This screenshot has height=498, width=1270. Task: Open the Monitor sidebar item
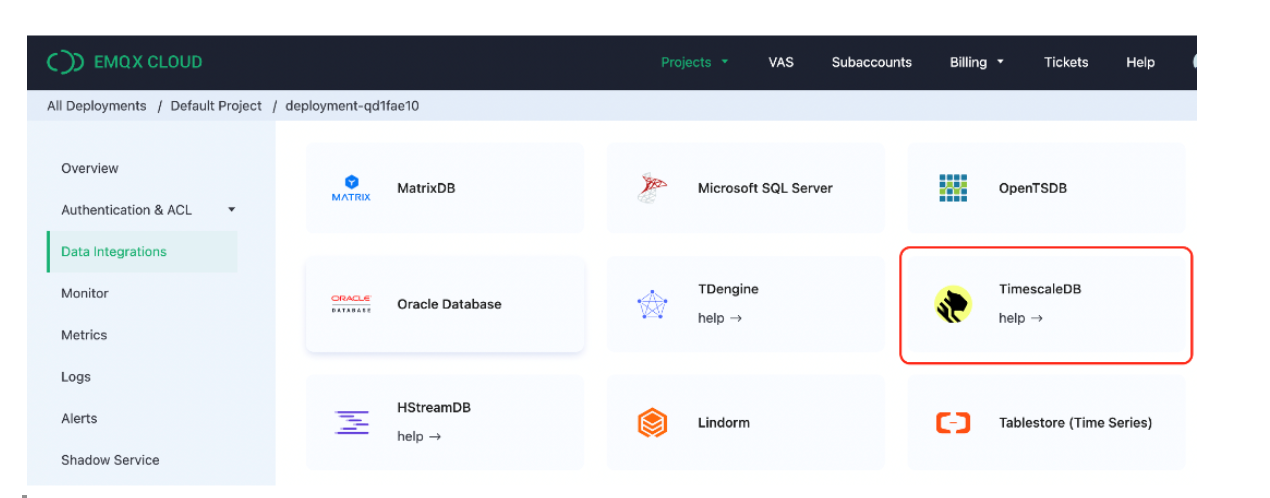pos(85,293)
